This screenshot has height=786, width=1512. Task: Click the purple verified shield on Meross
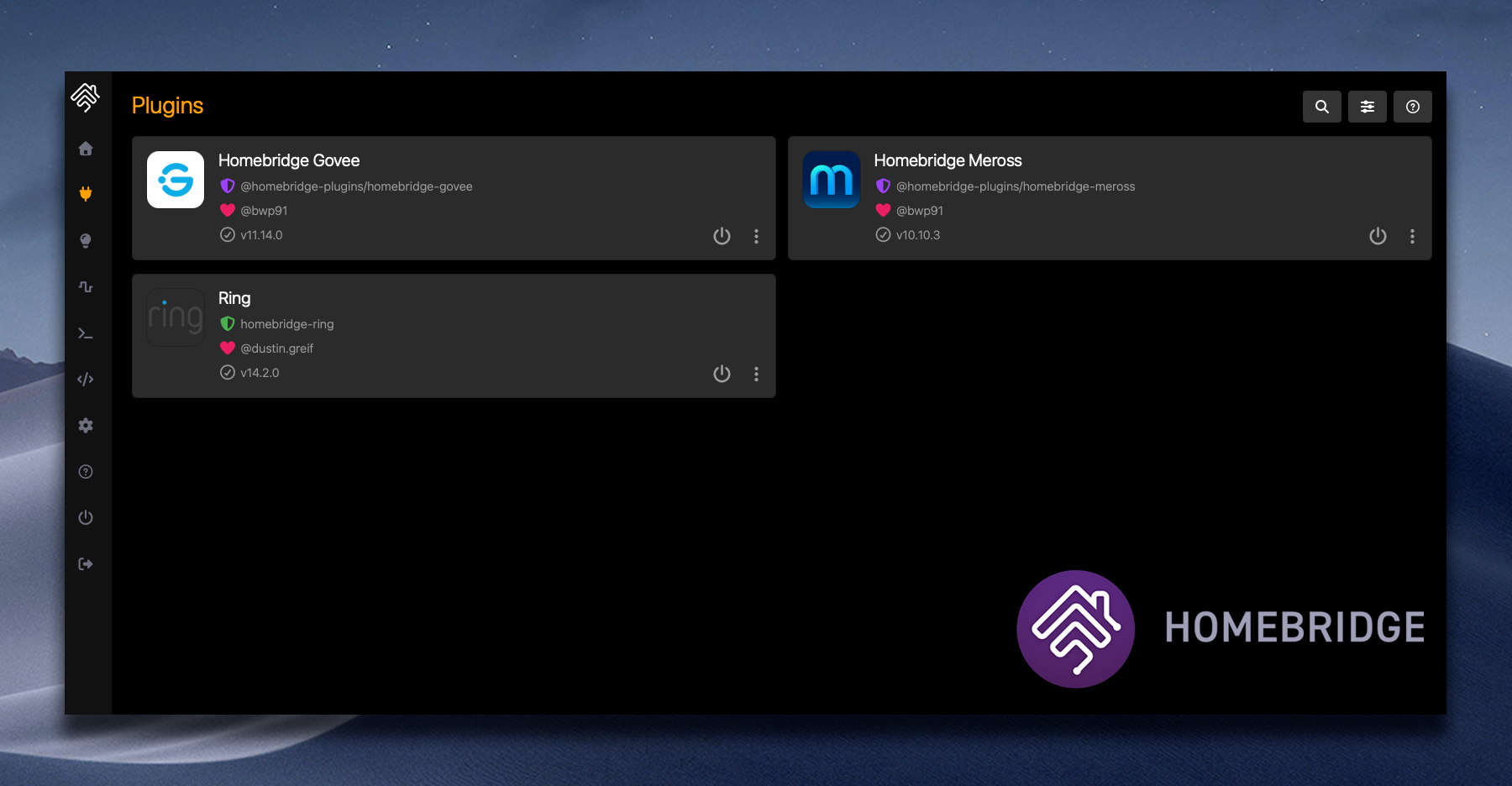pos(883,186)
